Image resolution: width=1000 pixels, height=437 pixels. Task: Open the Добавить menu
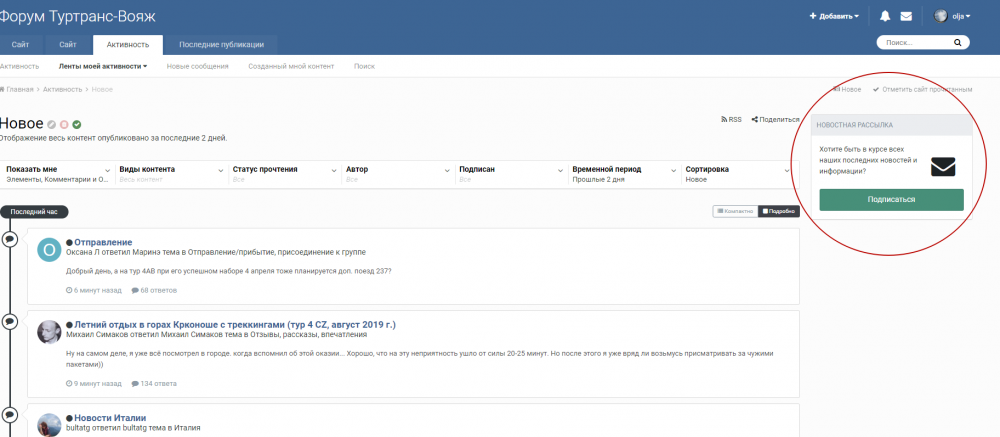click(x=834, y=16)
